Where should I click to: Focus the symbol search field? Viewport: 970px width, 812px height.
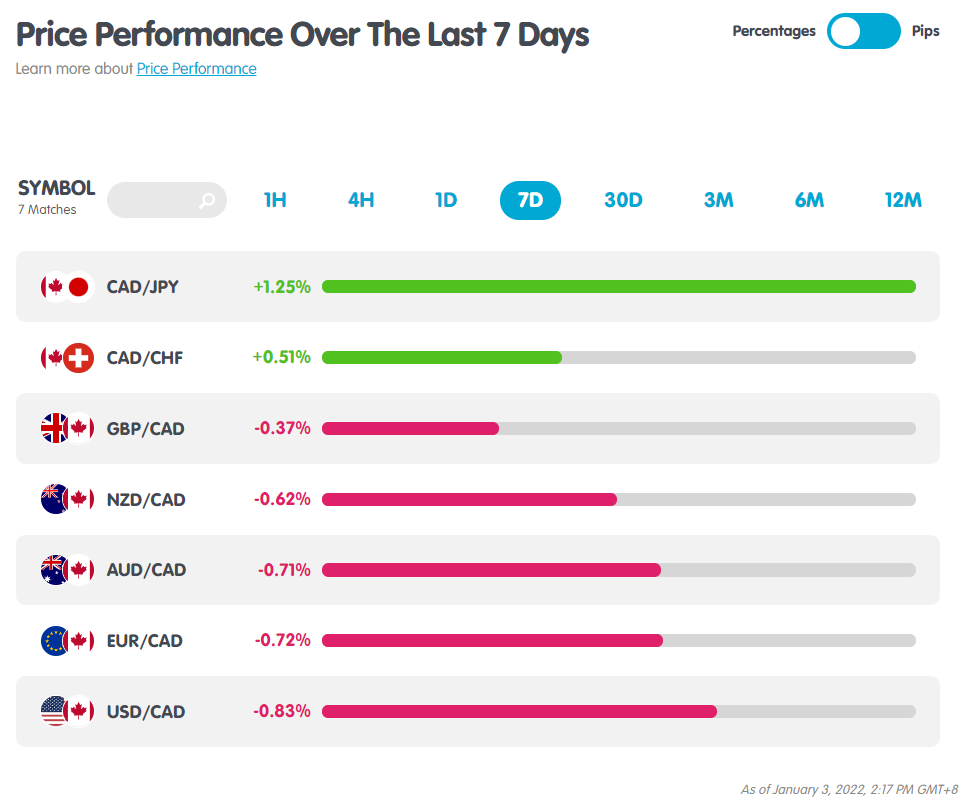pyautogui.click(x=166, y=200)
